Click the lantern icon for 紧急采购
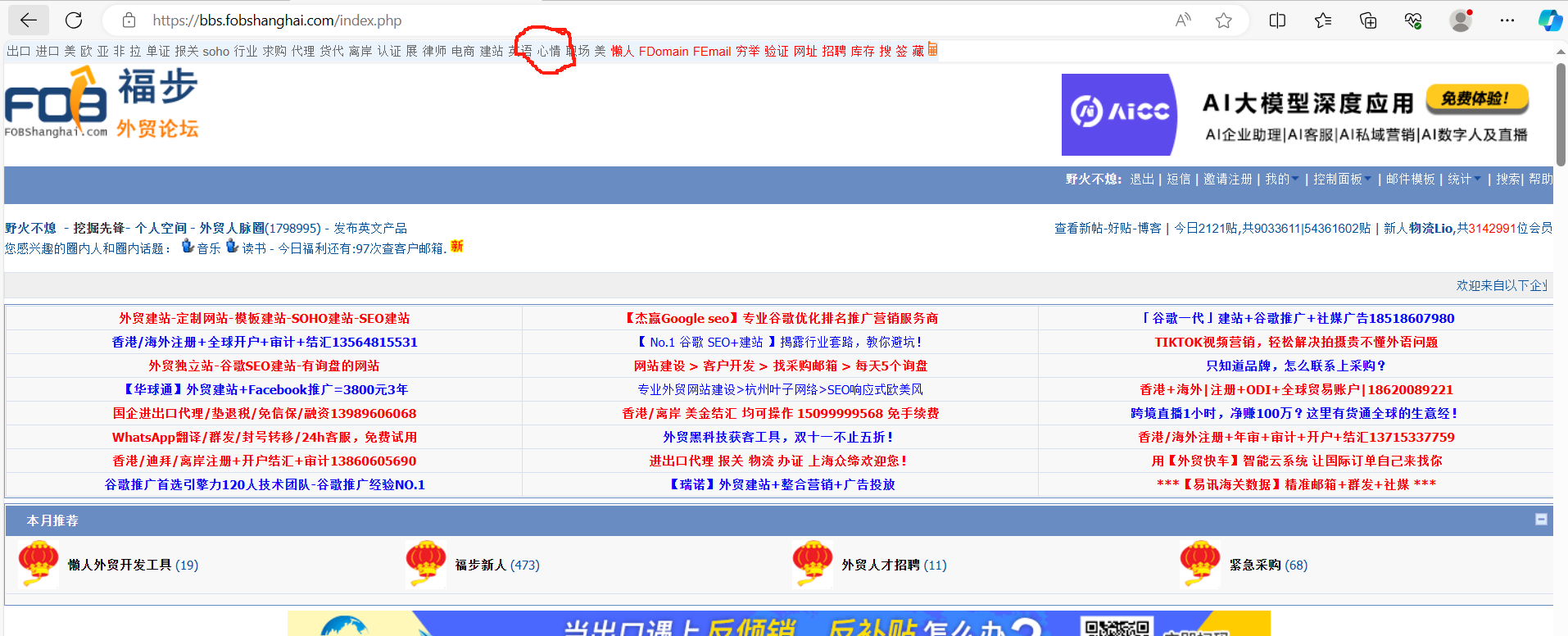 1200,564
